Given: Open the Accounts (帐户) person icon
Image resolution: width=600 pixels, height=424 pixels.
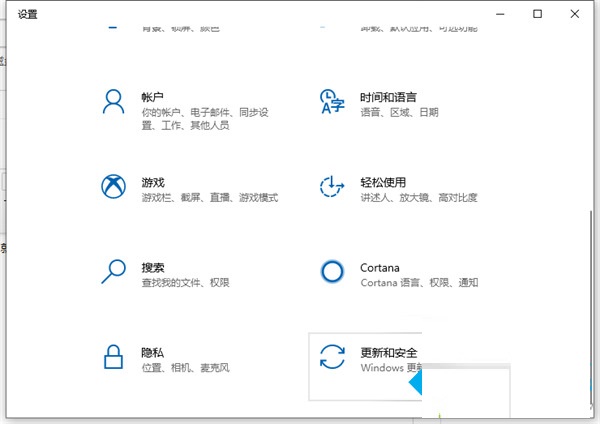Looking at the screenshot, I should pyautogui.click(x=113, y=102).
